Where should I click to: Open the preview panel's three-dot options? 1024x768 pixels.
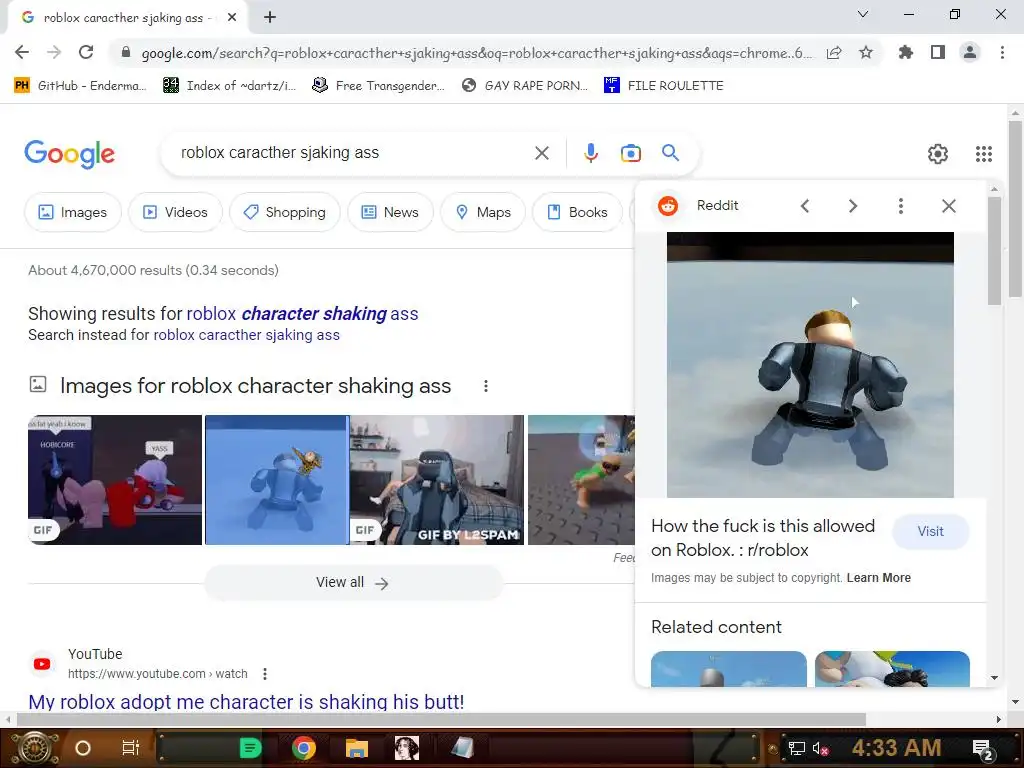(x=901, y=206)
